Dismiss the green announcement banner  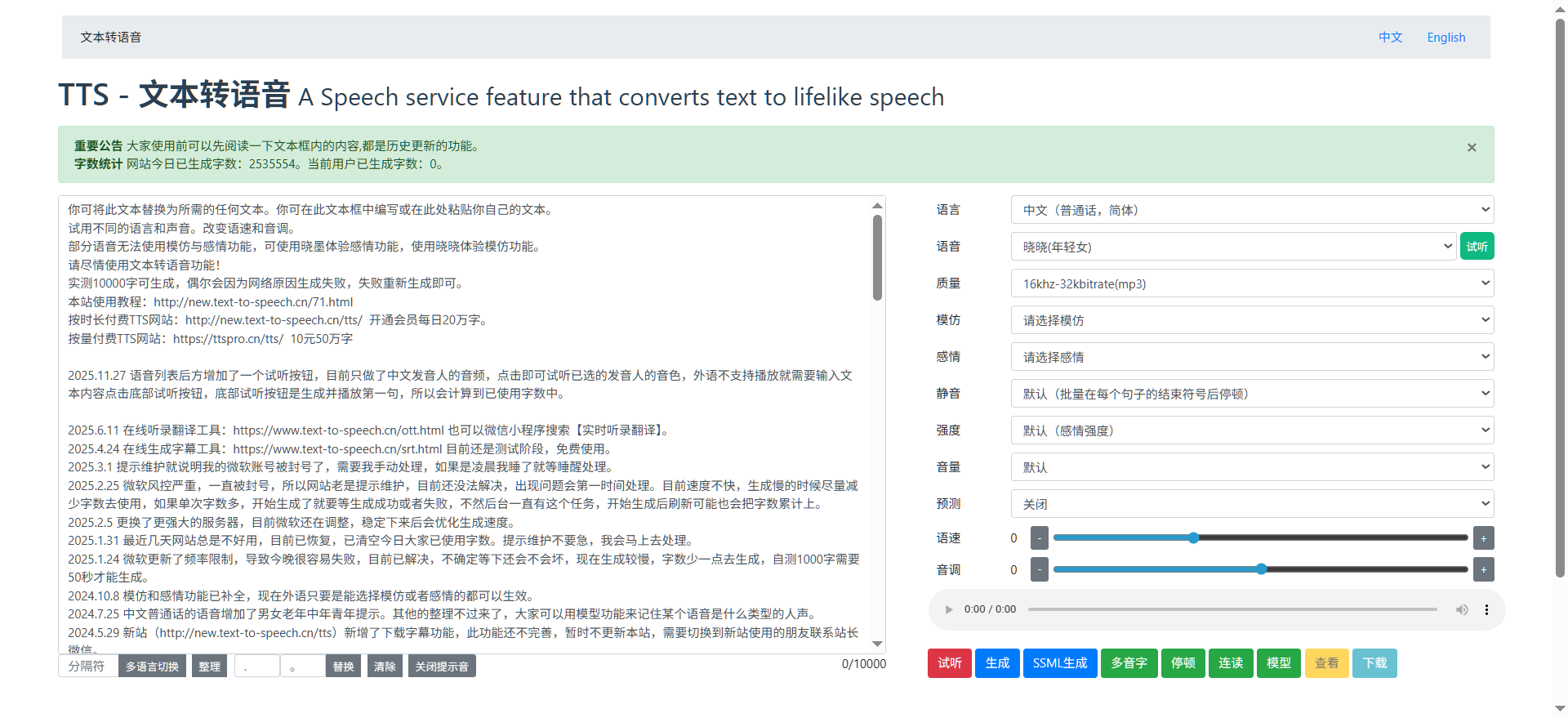1472,148
